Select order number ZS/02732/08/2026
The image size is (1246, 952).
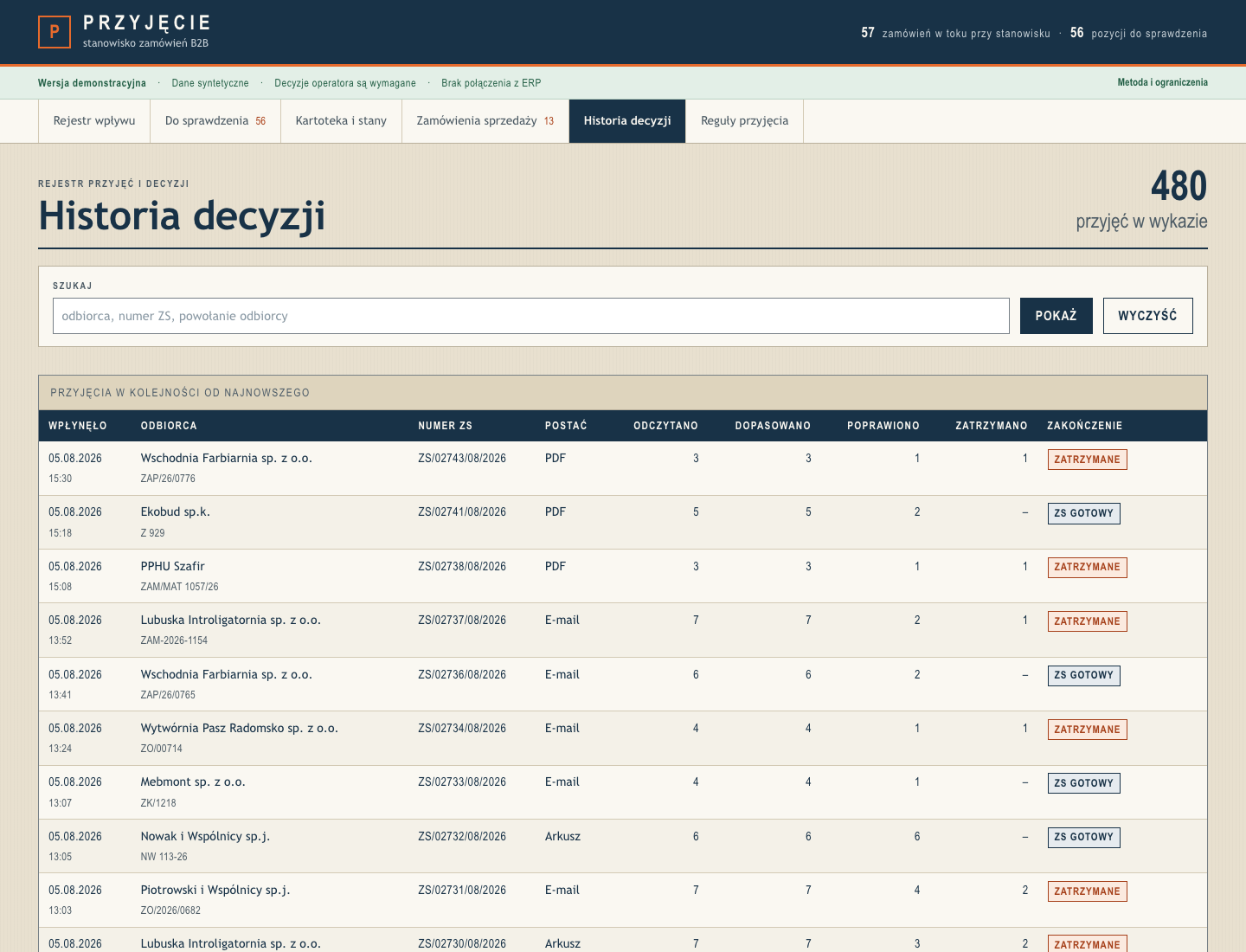462,837
